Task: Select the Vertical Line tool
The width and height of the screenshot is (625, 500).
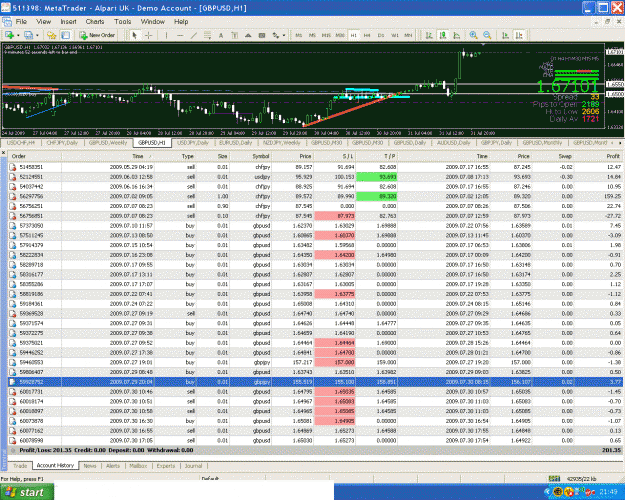Action: point(166,35)
